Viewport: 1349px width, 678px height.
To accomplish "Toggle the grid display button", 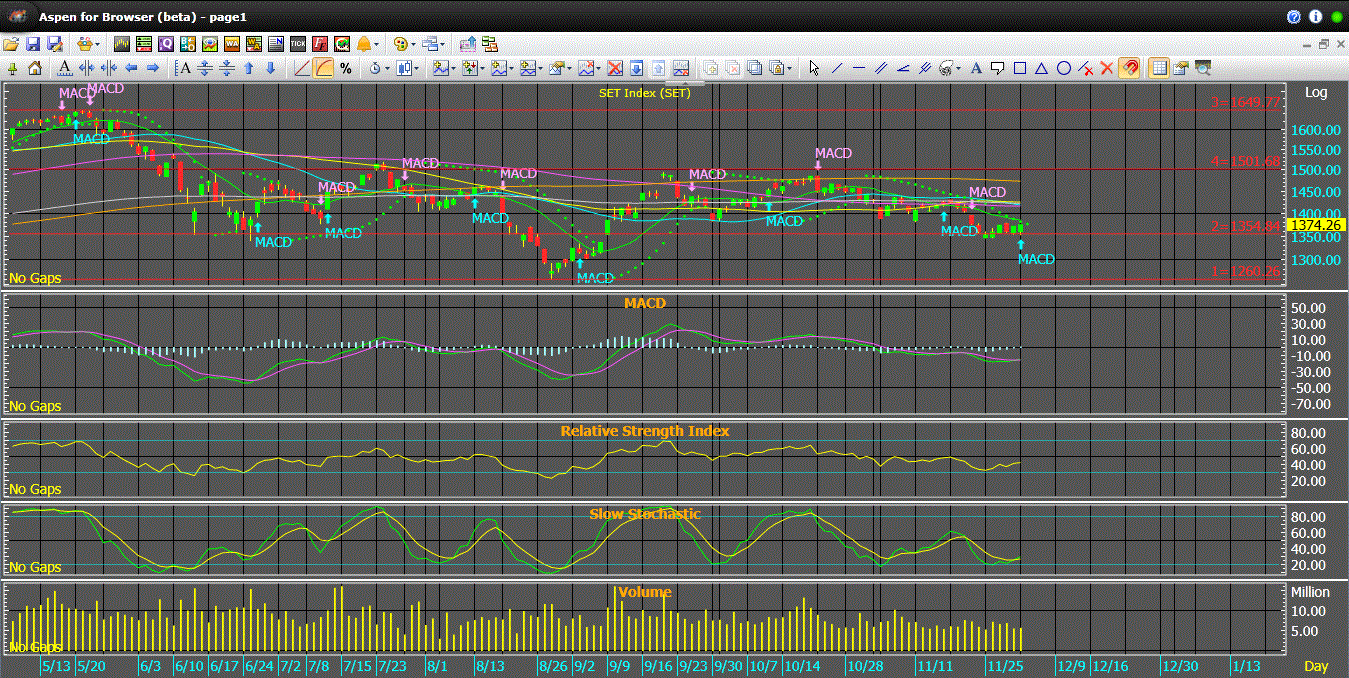I will click(1159, 68).
